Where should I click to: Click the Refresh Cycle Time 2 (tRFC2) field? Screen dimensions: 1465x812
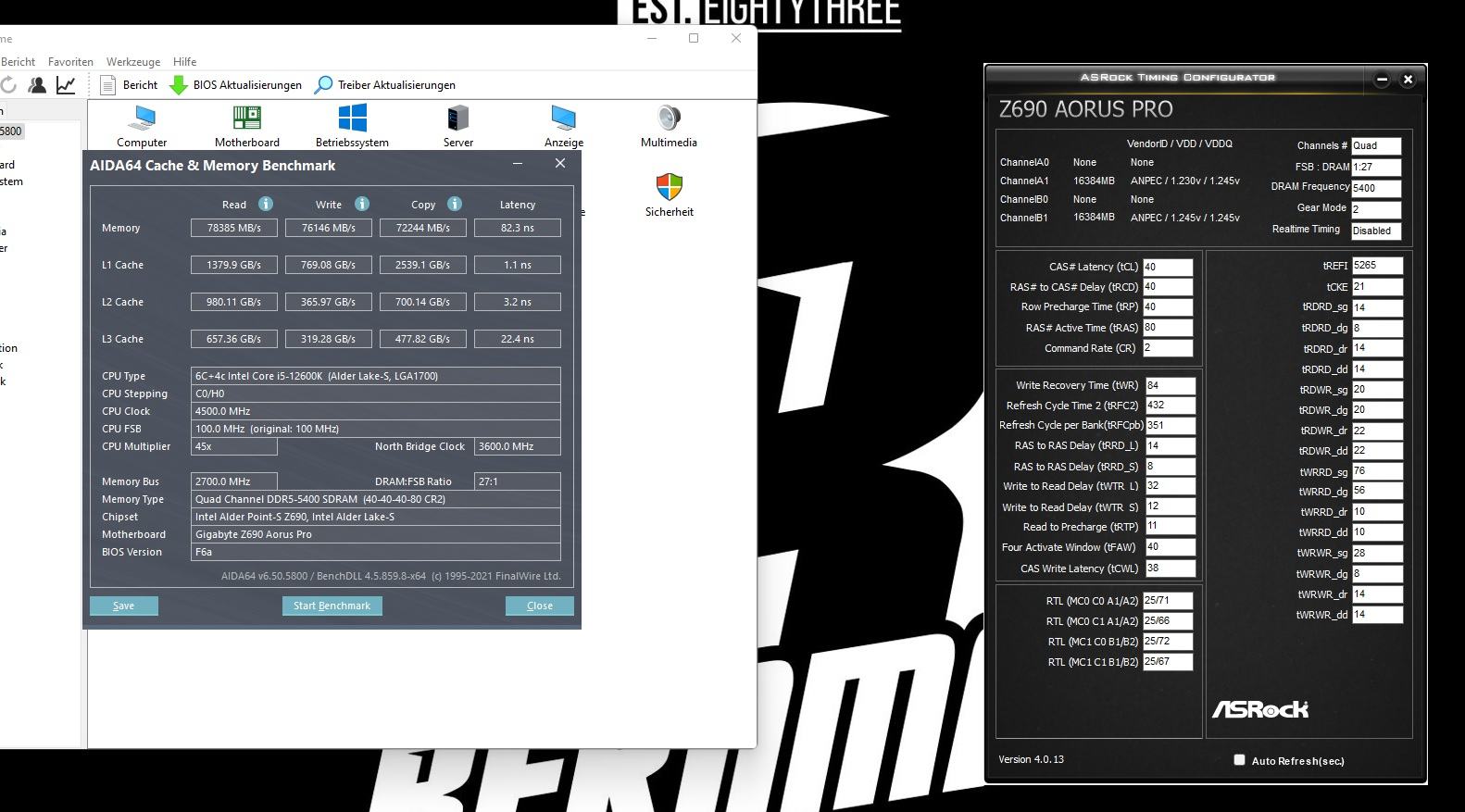coord(1171,406)
